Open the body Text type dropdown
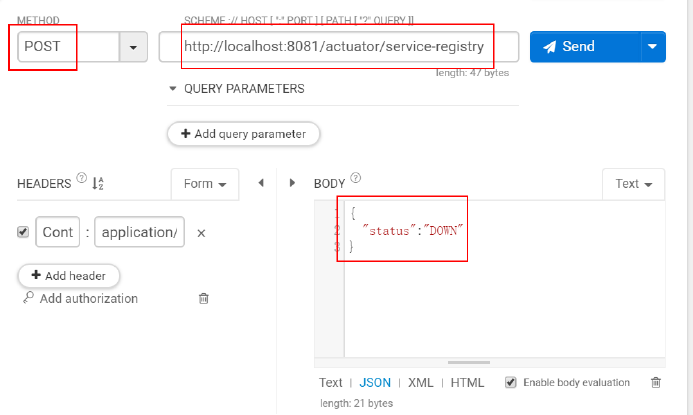The height and width of the screenshot is (415, 693). (633, 184)
